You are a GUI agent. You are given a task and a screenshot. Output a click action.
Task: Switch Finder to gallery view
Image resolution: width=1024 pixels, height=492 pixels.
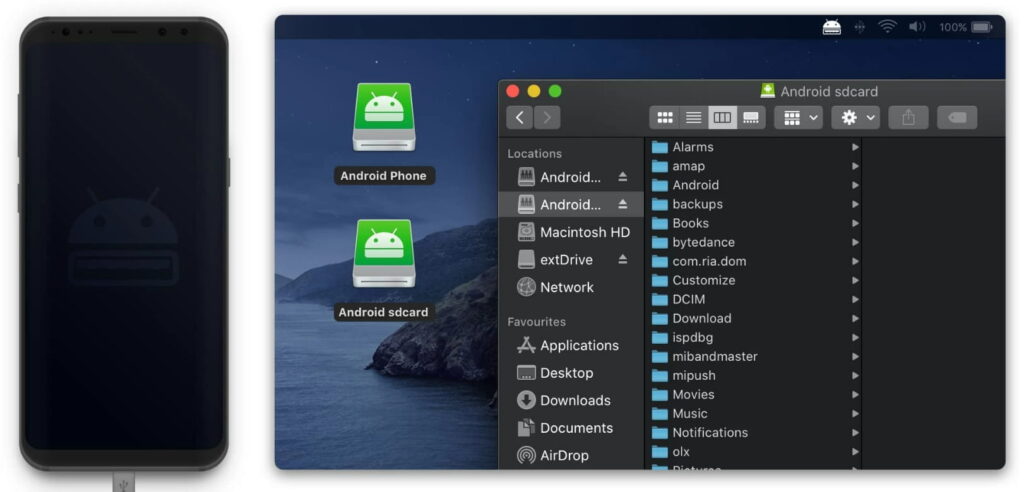(x=751, y=118)
